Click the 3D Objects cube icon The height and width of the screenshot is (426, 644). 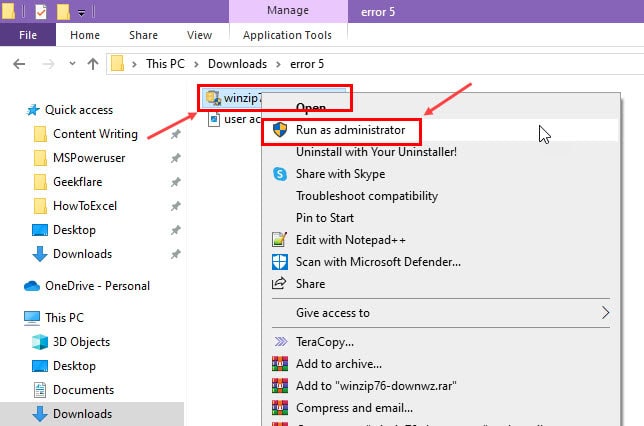point(40,342)
